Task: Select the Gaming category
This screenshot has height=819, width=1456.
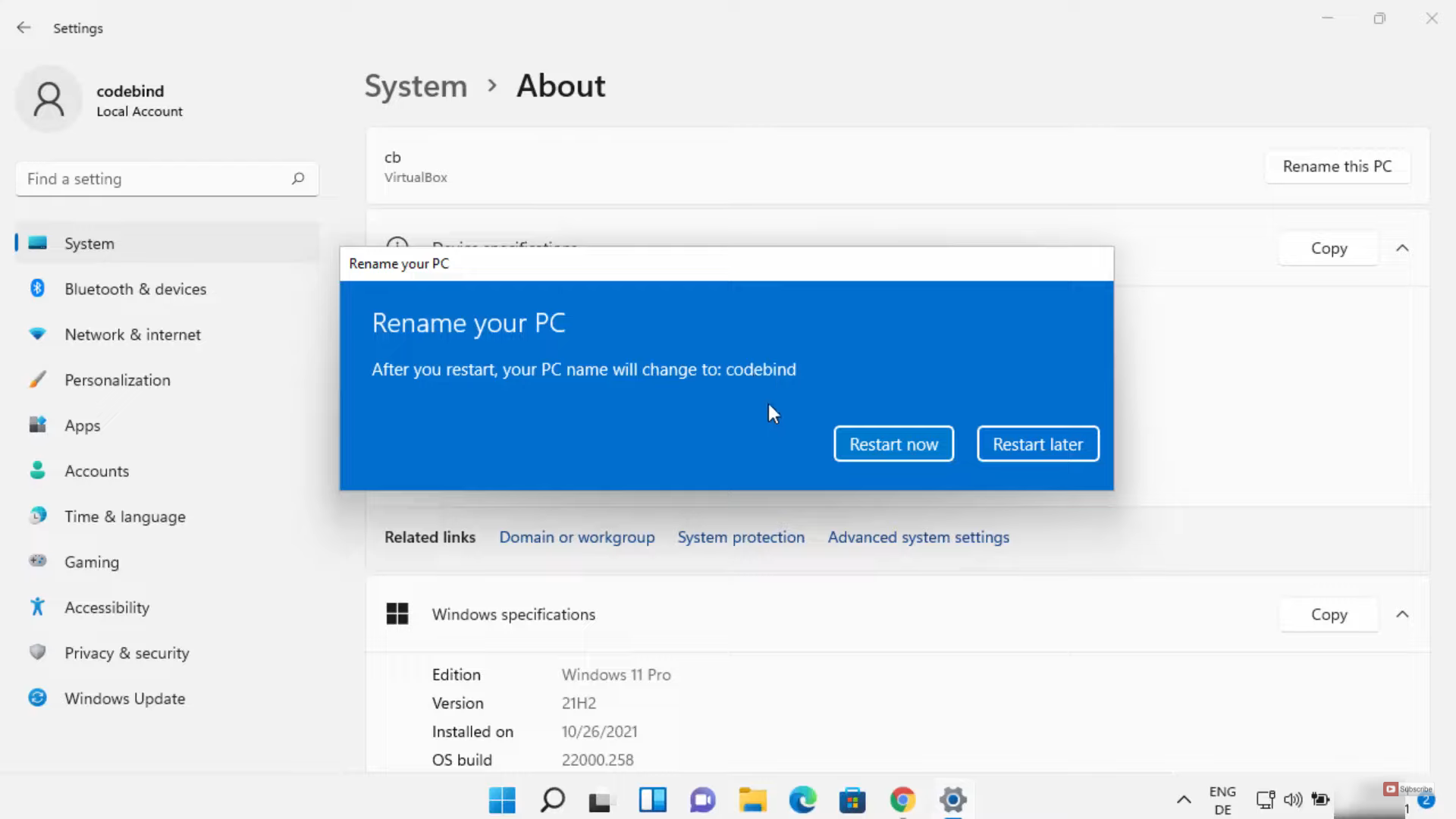Action: point(91,562)
